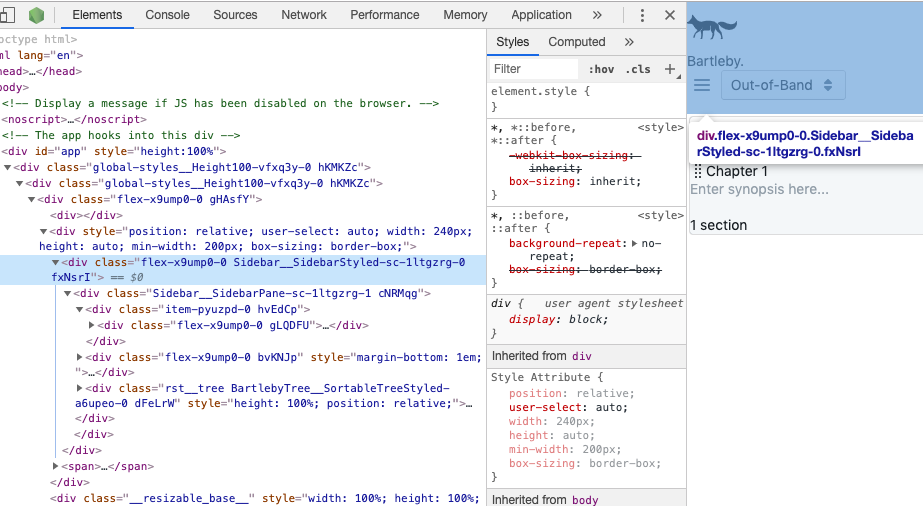Screen dimensions: 923x506
Task: Click the Bartleby. app title
Action: 716,61
